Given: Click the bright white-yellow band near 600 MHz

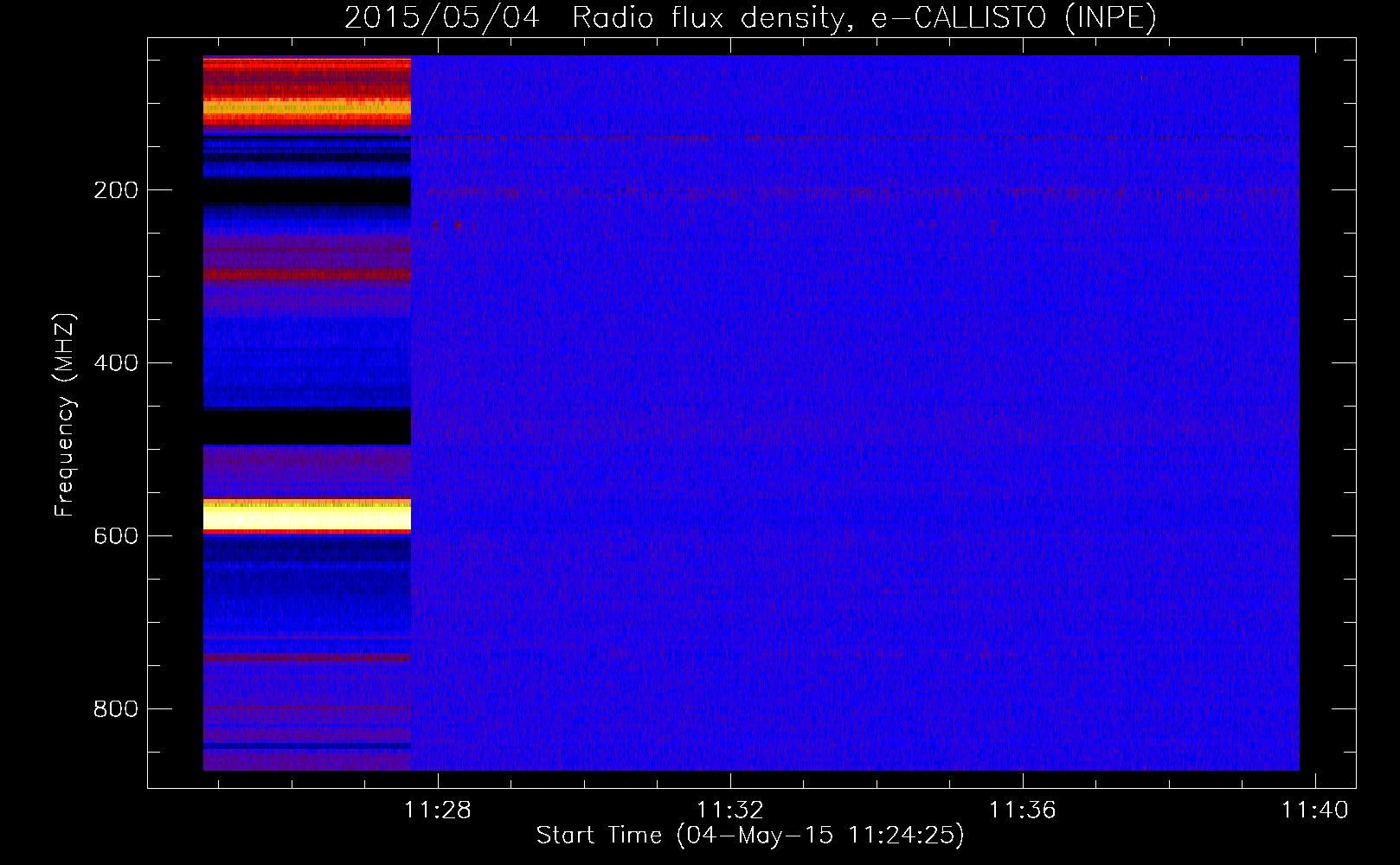Looking at the screenshot, I should click(307, 516).
